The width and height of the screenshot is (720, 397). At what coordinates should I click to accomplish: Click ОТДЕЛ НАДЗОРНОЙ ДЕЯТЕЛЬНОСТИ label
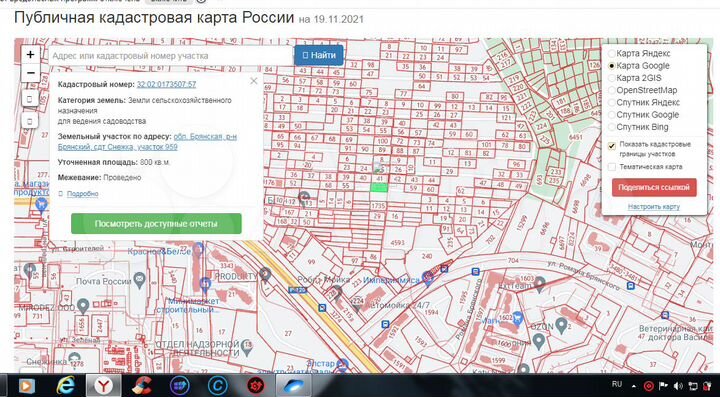coord(197,349)
